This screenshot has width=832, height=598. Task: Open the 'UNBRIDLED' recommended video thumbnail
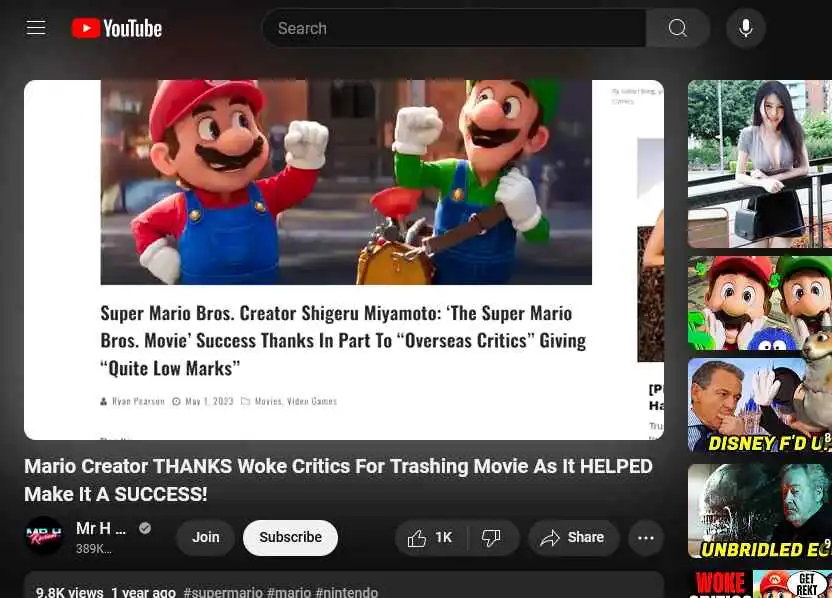pos(760,511)
